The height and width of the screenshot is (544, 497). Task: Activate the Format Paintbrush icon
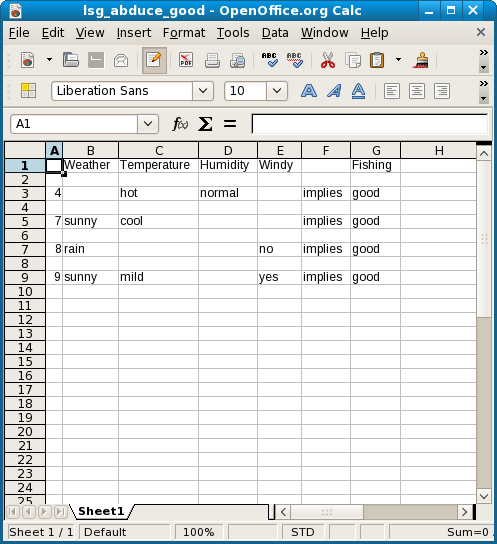[421, 60]
